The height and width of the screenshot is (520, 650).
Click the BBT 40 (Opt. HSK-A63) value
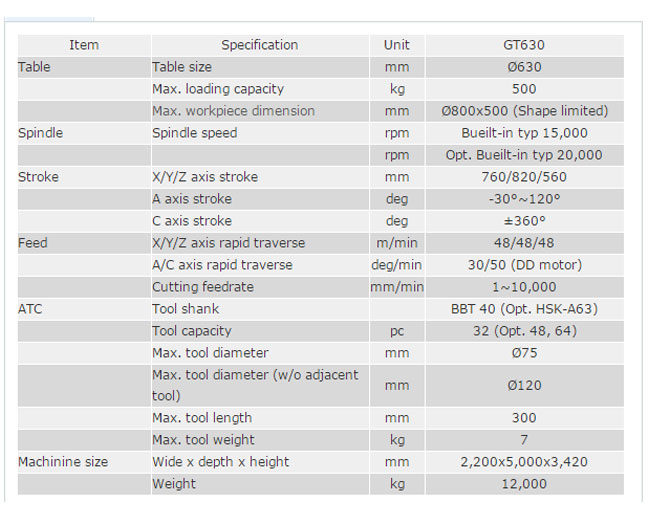pos(524,309)
